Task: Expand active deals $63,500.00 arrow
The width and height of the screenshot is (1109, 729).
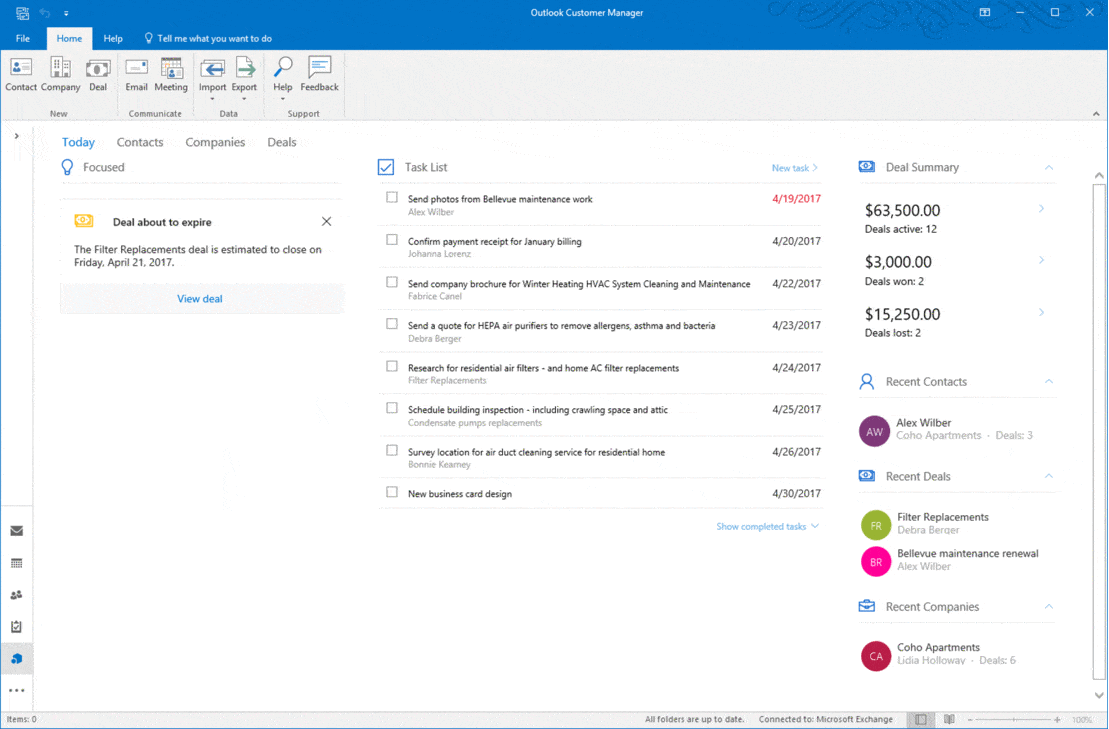Action: tap(1041, 209)
